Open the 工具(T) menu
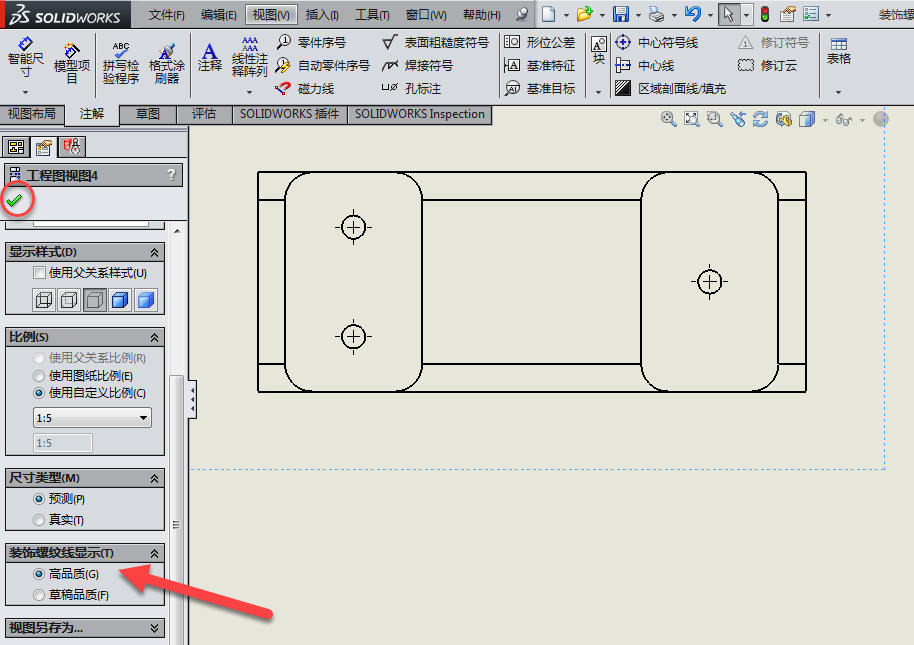 [372, 15]
